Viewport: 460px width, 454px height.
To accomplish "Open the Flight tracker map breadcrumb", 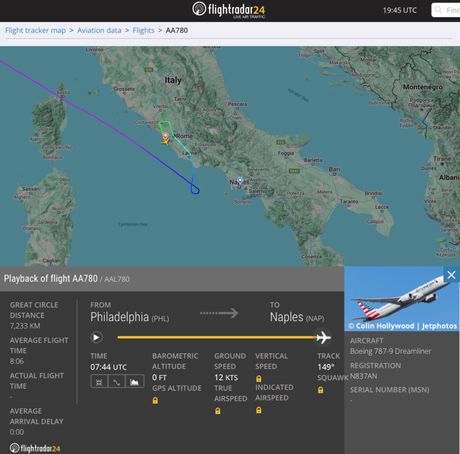I will 35,30.
